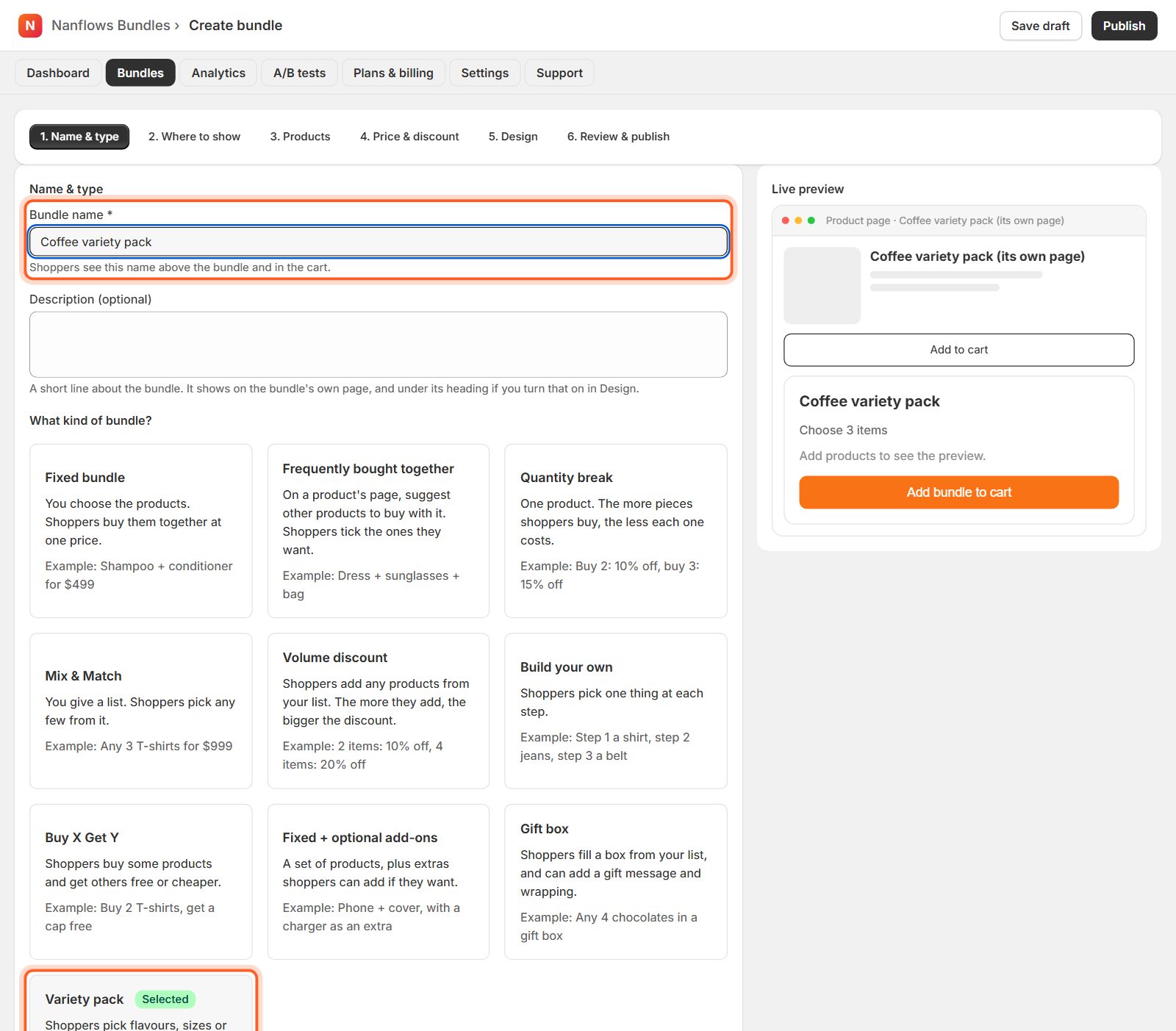Select the Build your own card
Image resolution: width=1176 pixels, height=1031 pixels.
616,711
